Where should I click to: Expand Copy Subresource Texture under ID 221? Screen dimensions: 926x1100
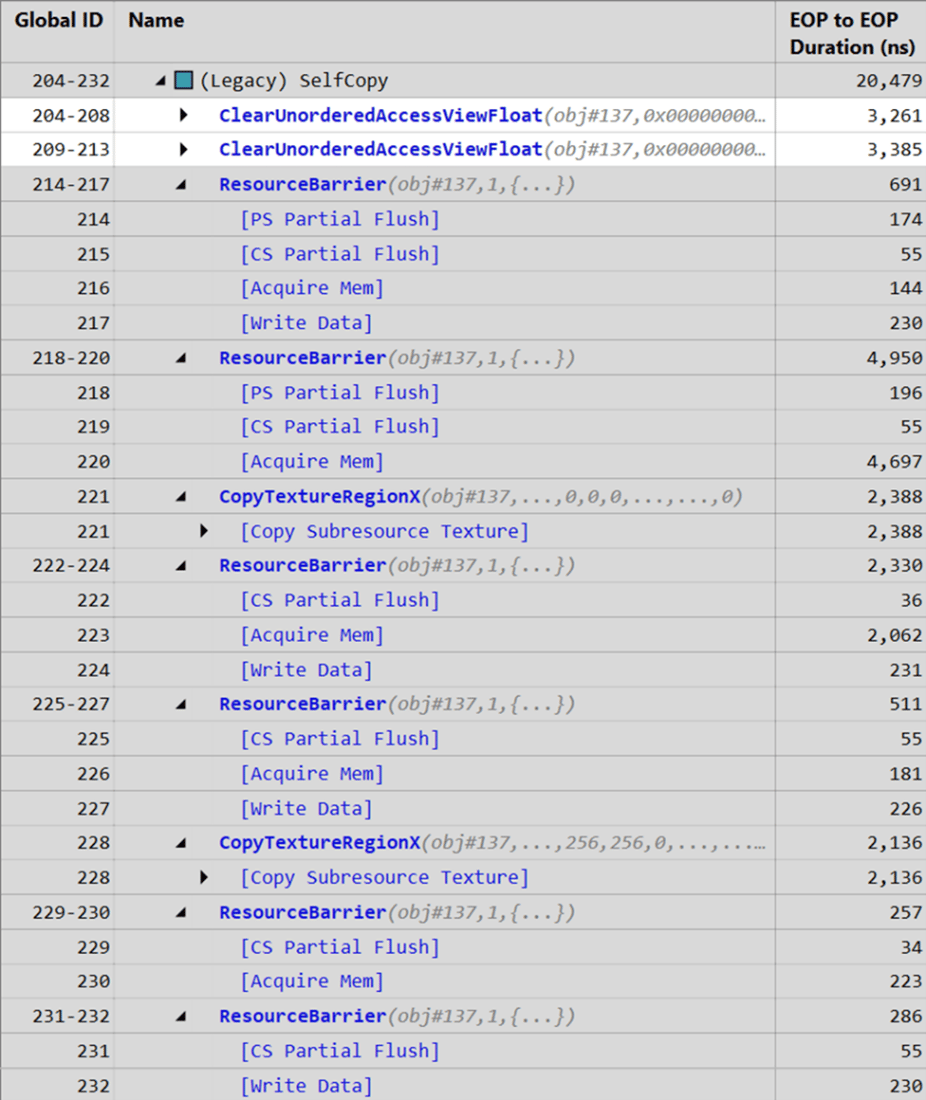point(203,530)
